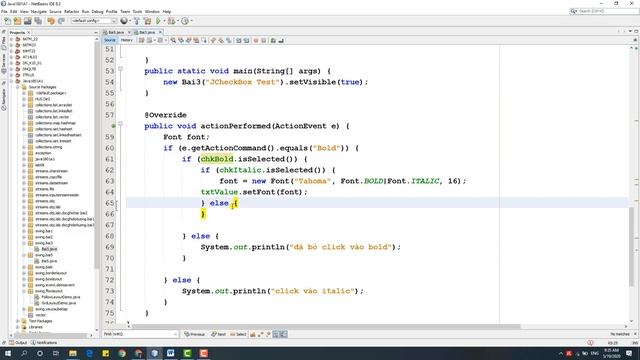Click the Redo toolbar icon
This screenshot has width=640, height=360.
[61, 21]
